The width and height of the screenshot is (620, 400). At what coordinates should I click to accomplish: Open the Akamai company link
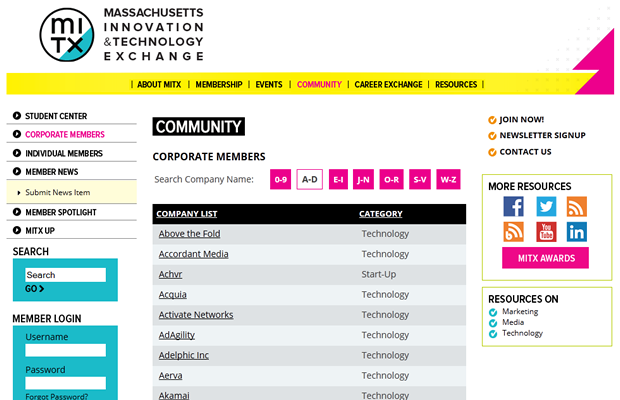point(174,395)
